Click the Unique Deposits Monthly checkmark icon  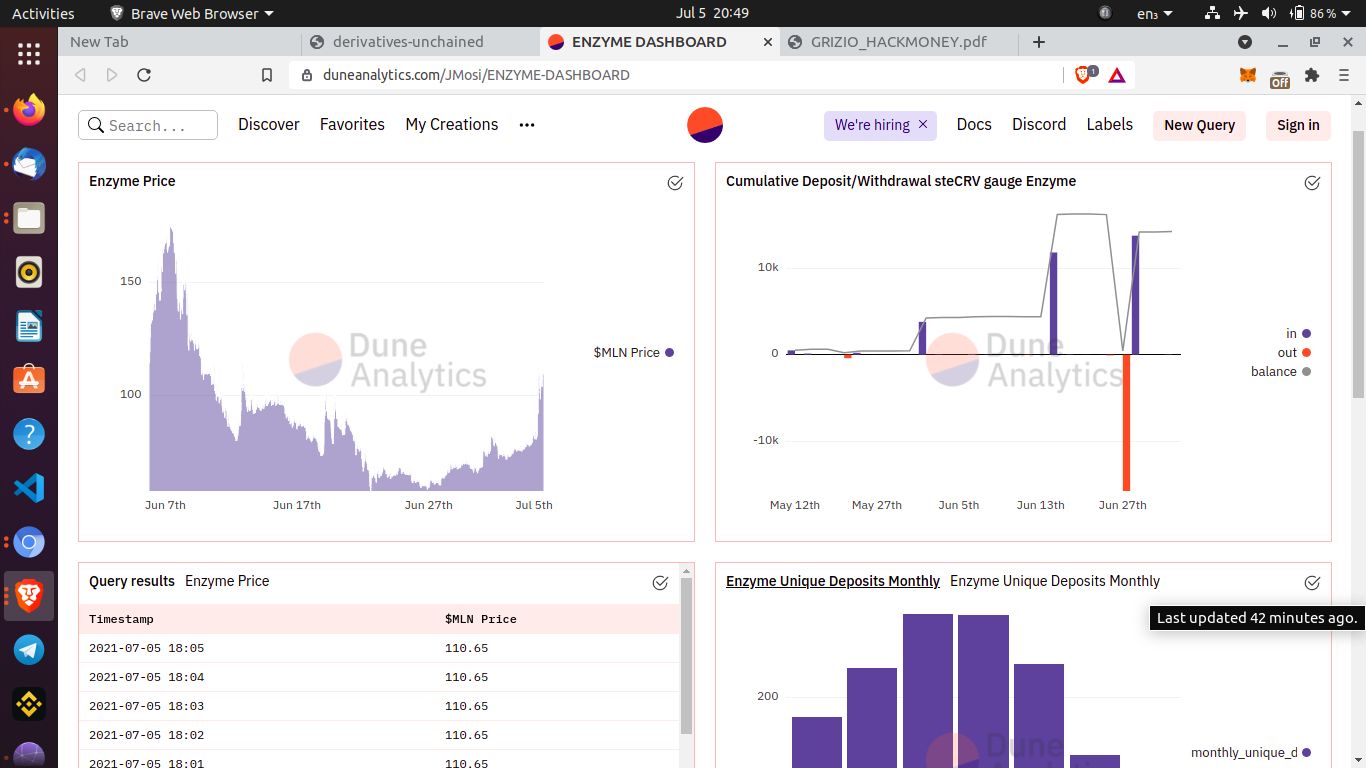[x=1312, y=583]
